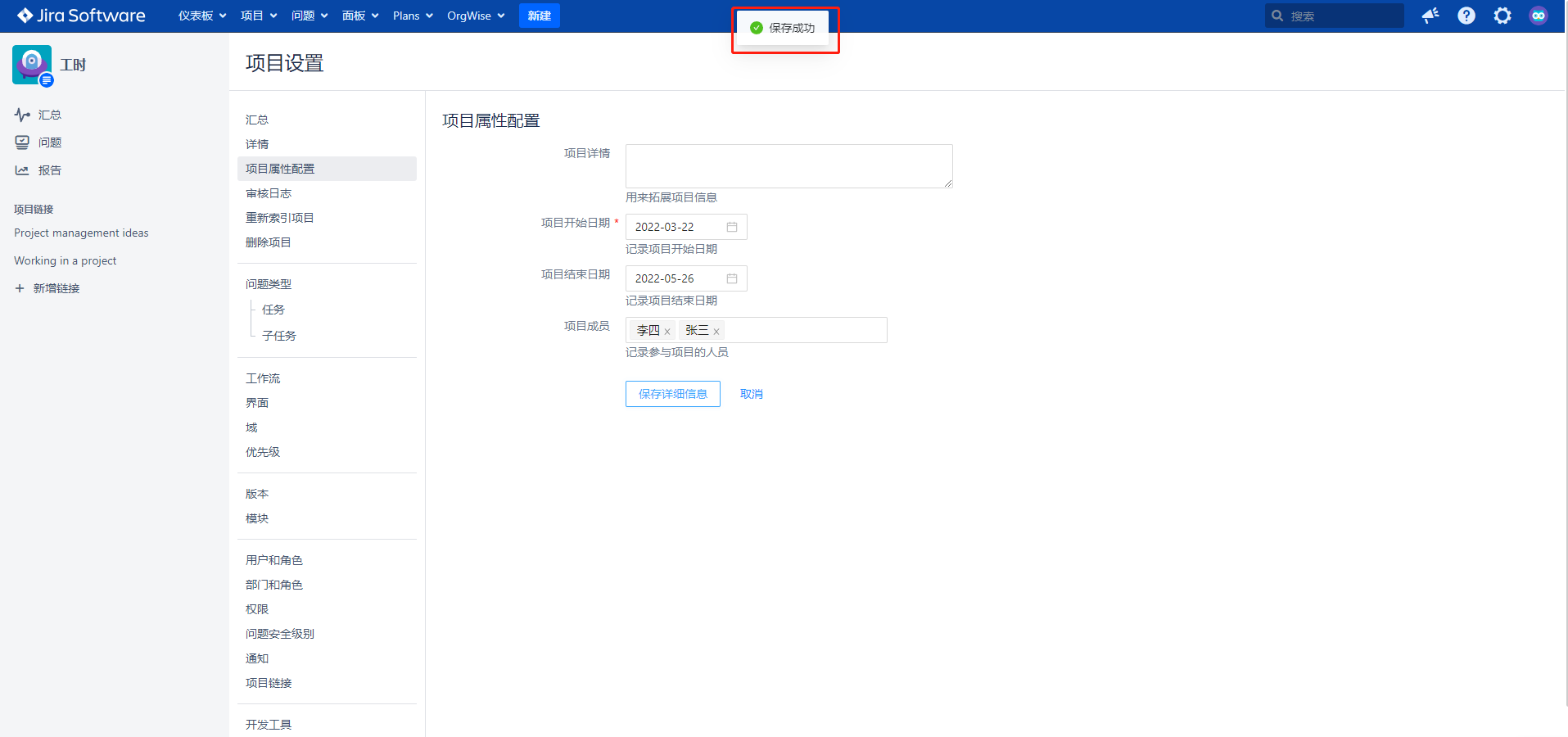Click the Jira Software logo
Image resolution: width=1568 pixels, height=737 pixels.
coord(81,16)
